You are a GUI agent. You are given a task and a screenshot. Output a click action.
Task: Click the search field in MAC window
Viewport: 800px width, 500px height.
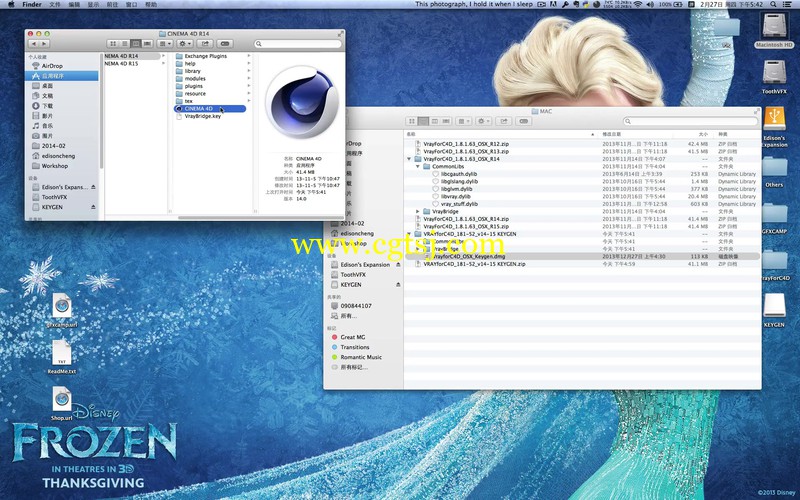click(691, 121)
